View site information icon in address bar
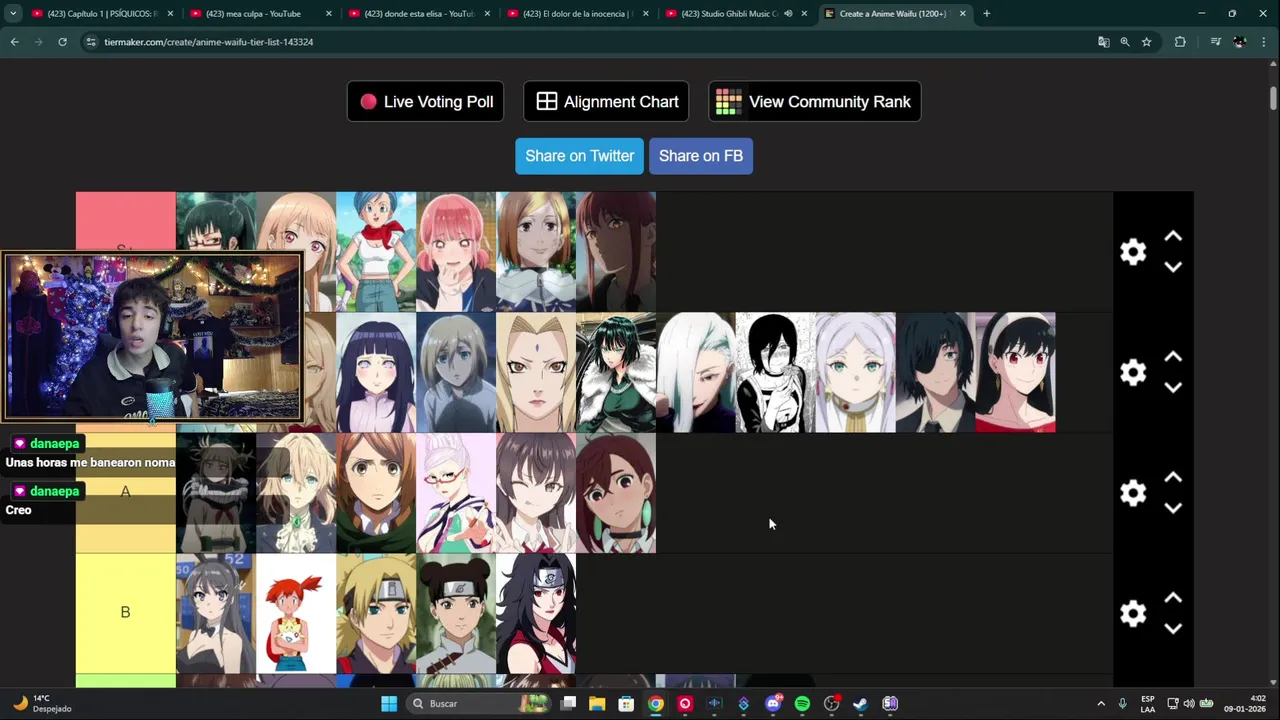 click(x=91, y=42)
